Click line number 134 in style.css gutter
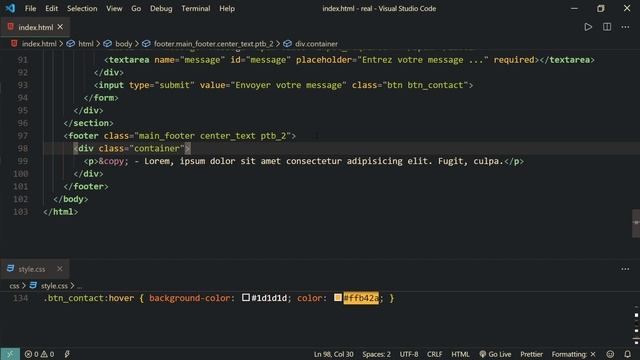The width and height of the screenshot is (640, 360). click(20, 298)
